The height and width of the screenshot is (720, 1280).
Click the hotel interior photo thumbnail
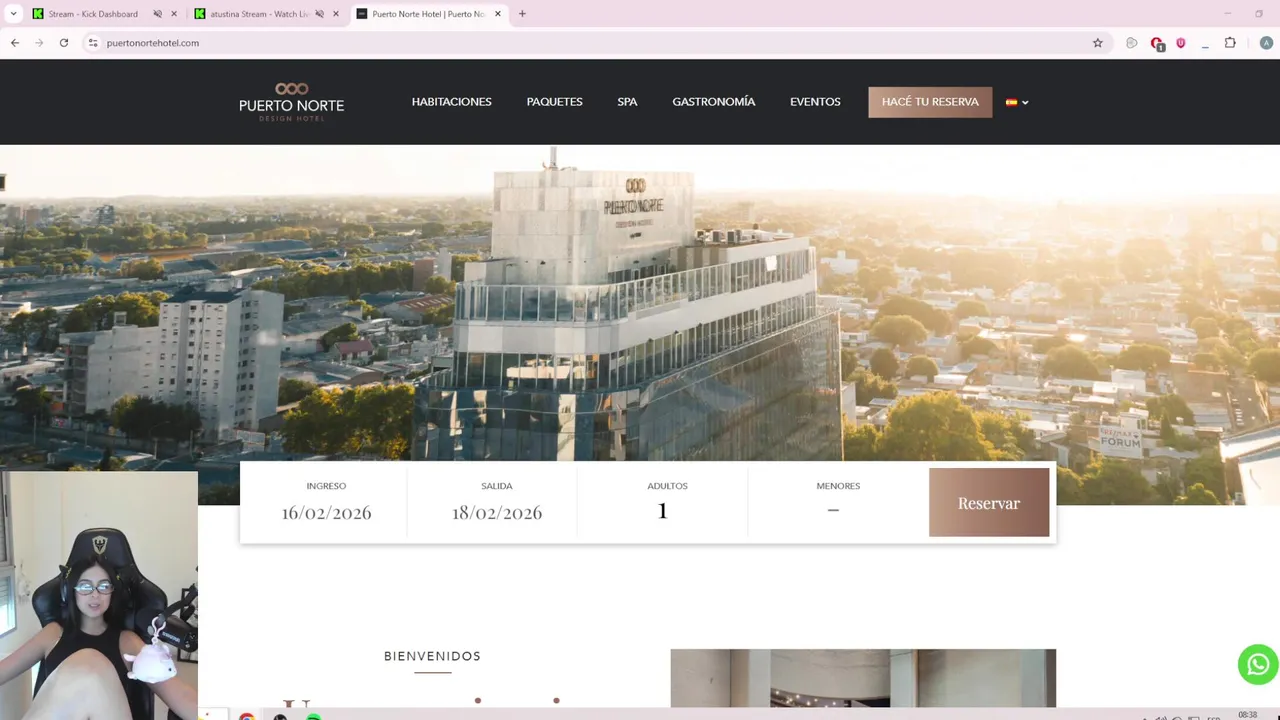click(863, 678)
